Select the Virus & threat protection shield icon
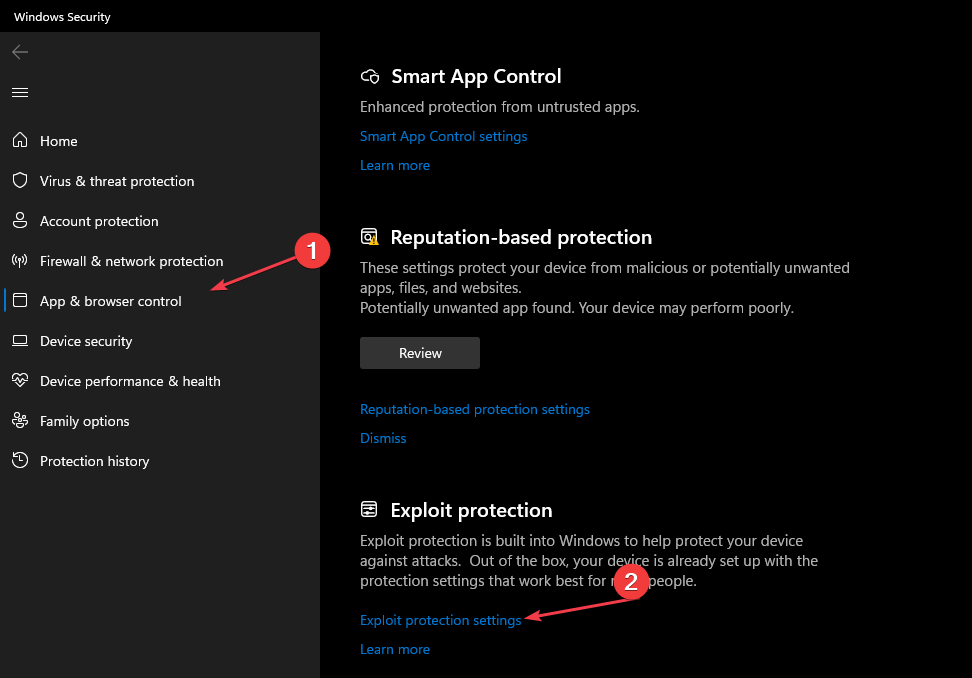Viewport: 972px width, 678px height. (x=20, y=181)
